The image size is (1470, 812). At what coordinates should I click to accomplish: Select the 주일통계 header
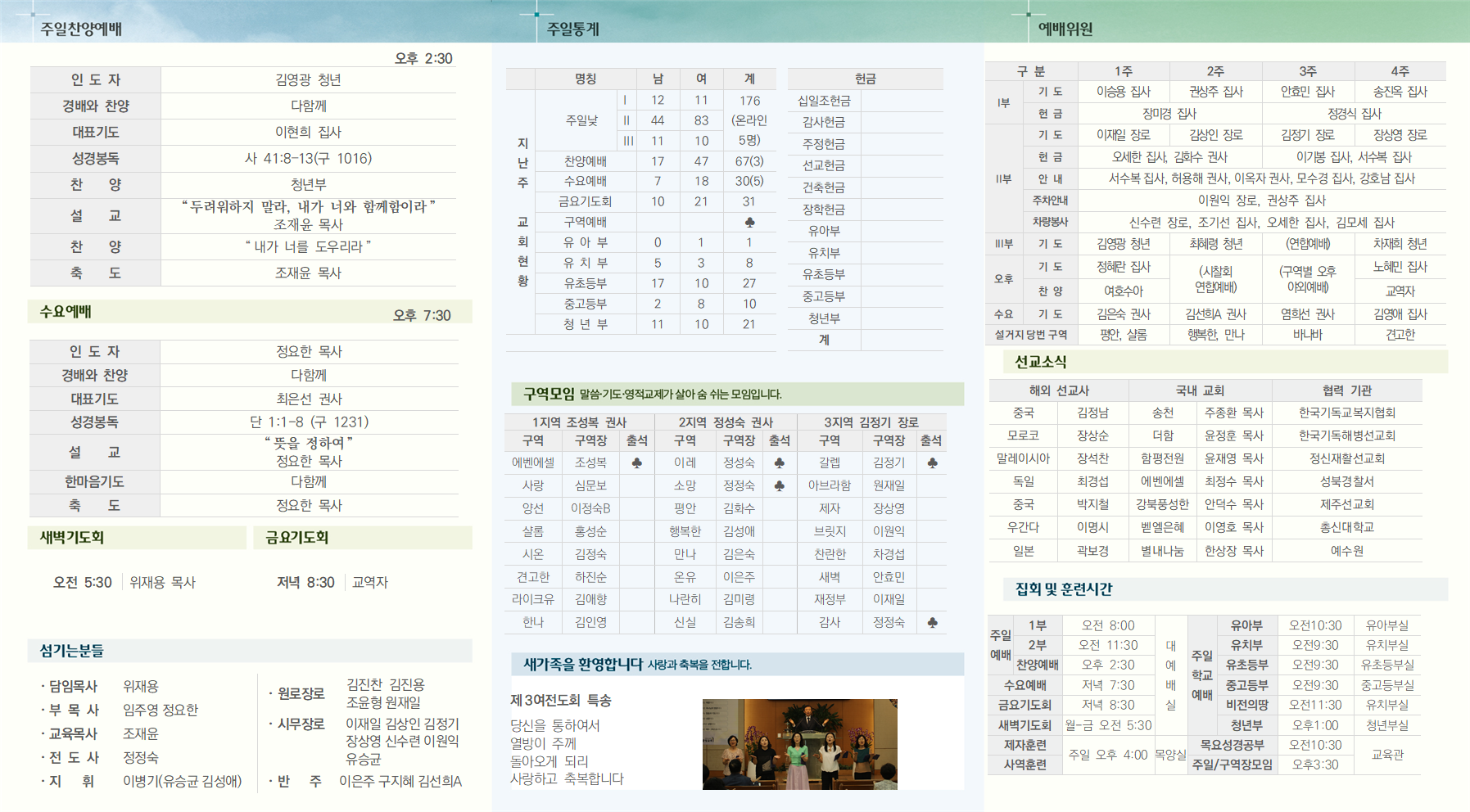coord(573,29)
